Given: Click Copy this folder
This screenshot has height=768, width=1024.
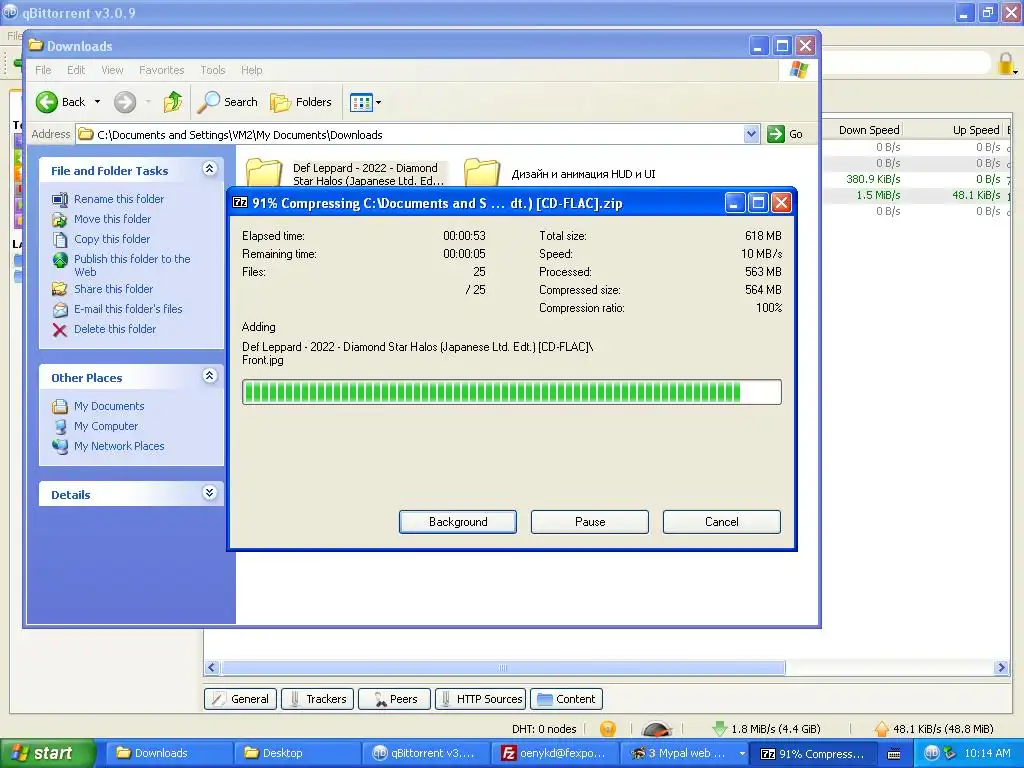Looking at the screenshot, I should tap(112, 239).
